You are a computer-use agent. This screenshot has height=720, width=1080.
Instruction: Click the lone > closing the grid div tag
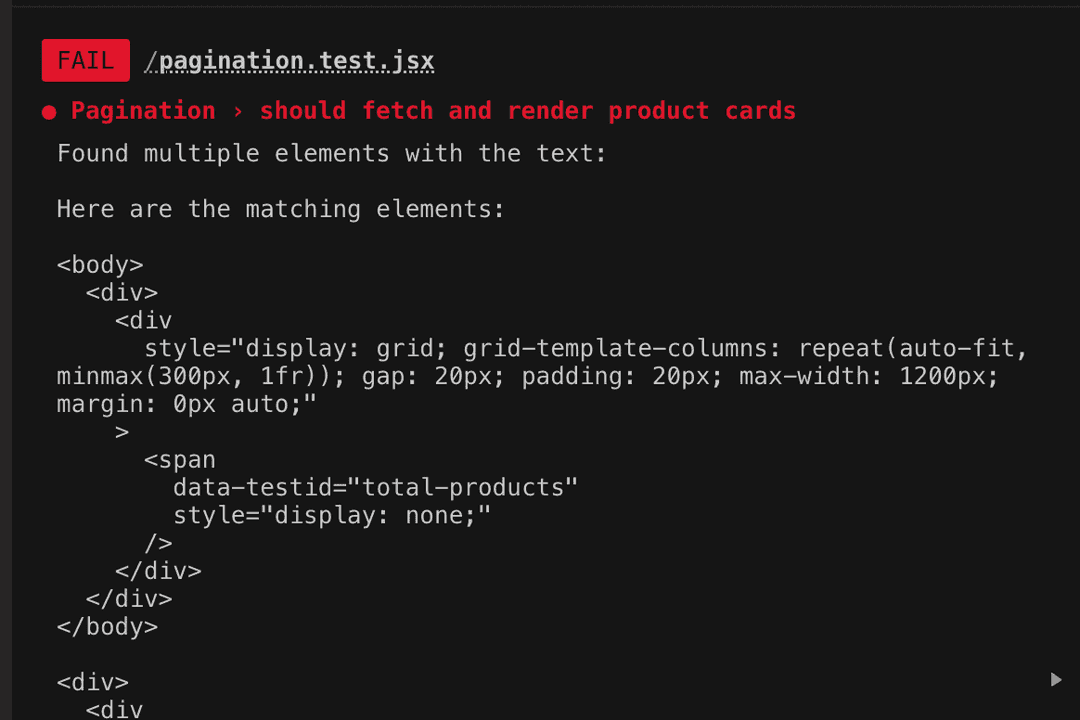pos(122,432)
